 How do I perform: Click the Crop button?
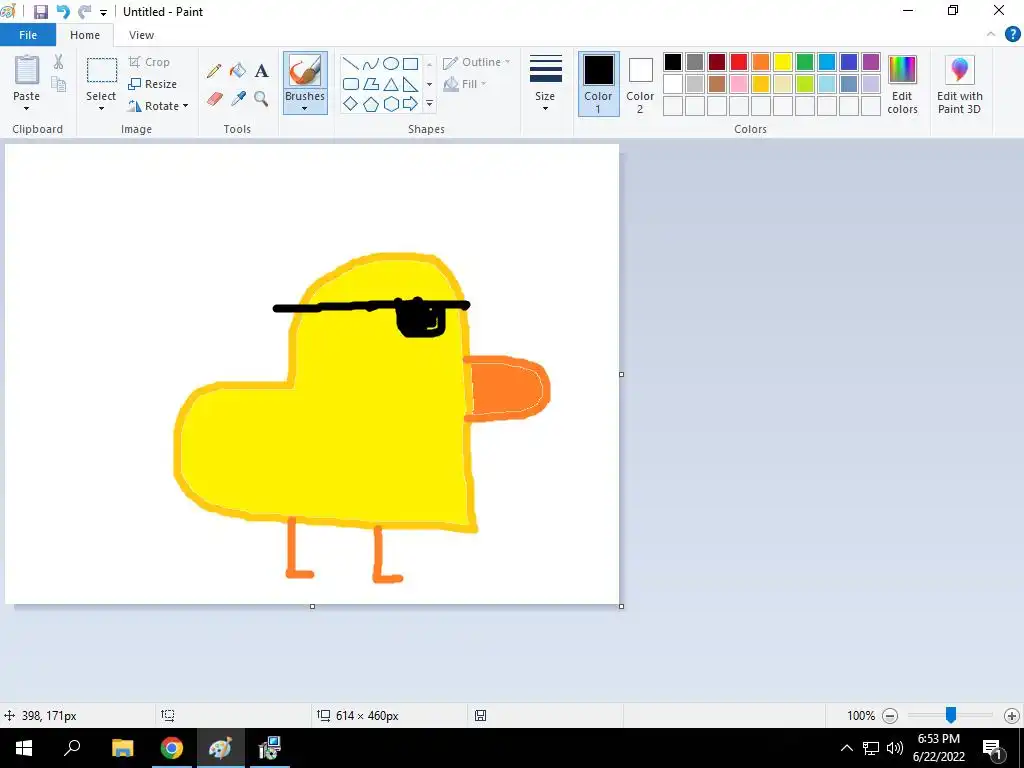tap(149, 62)
